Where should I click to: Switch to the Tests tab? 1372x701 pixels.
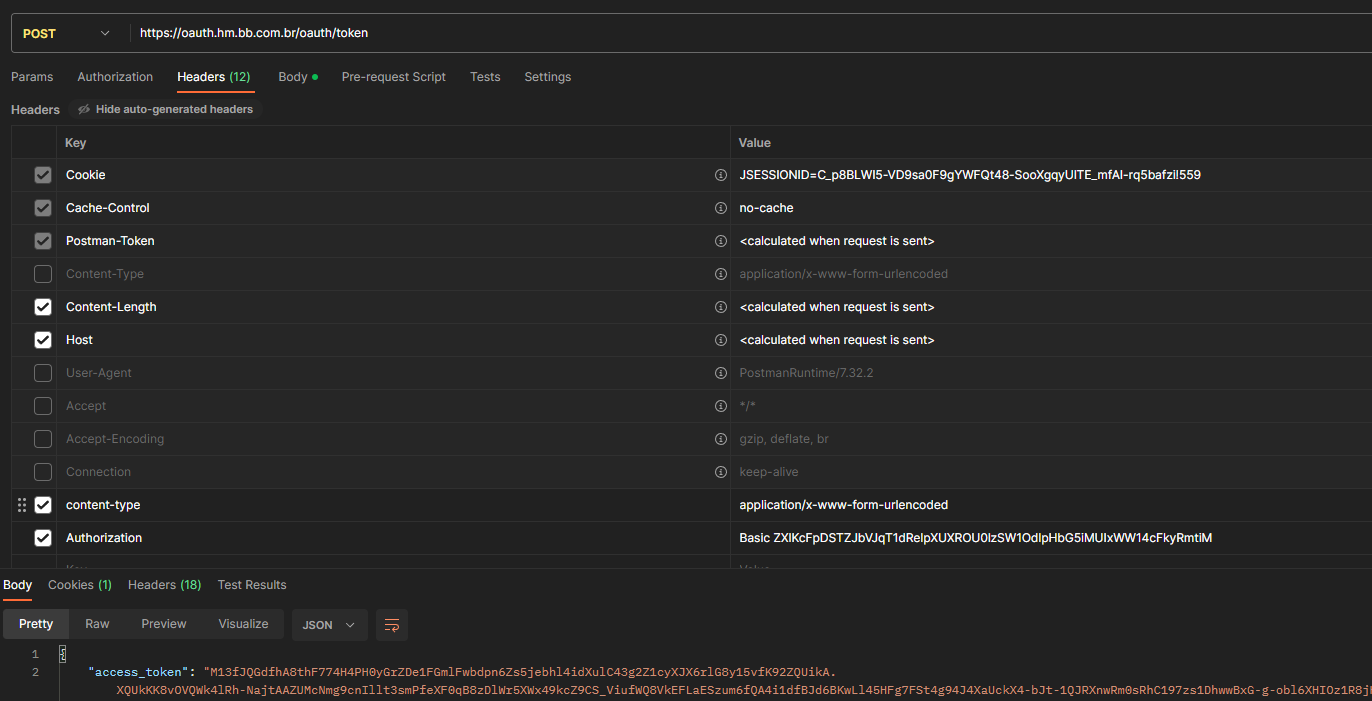coord(485,77)
